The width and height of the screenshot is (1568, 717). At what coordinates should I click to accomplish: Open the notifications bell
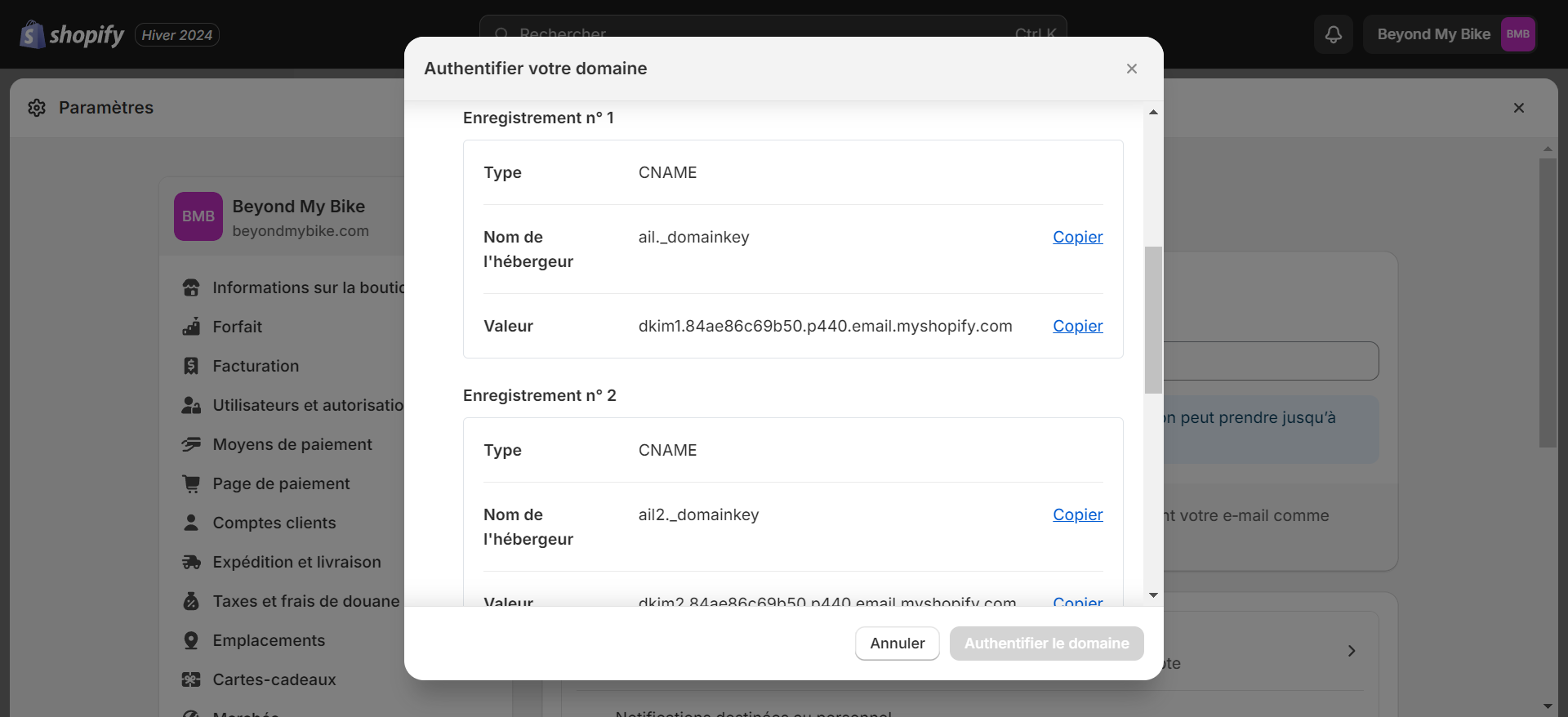pos(1334,34)
